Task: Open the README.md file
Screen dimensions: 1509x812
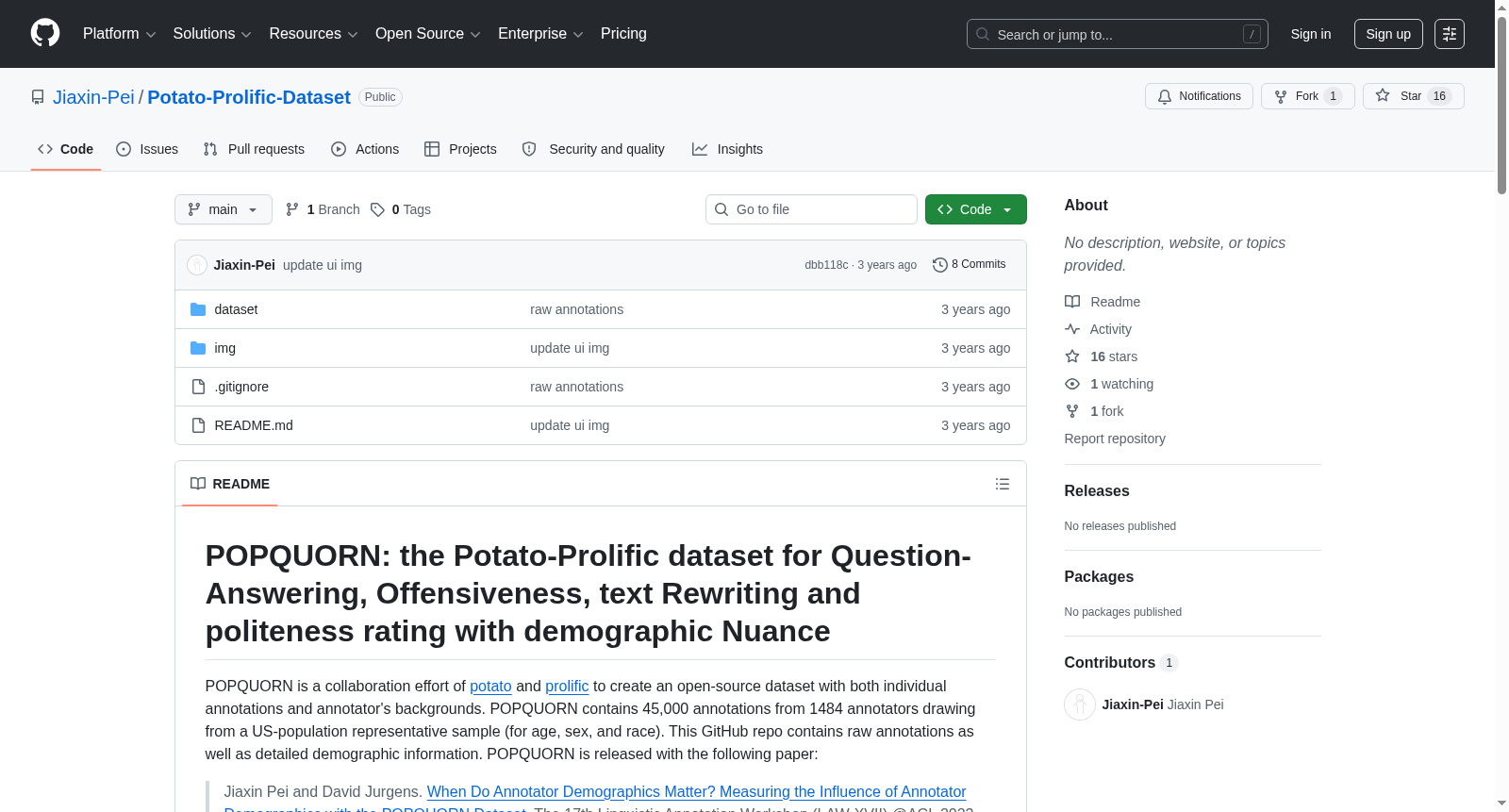Action: (254, 425)
